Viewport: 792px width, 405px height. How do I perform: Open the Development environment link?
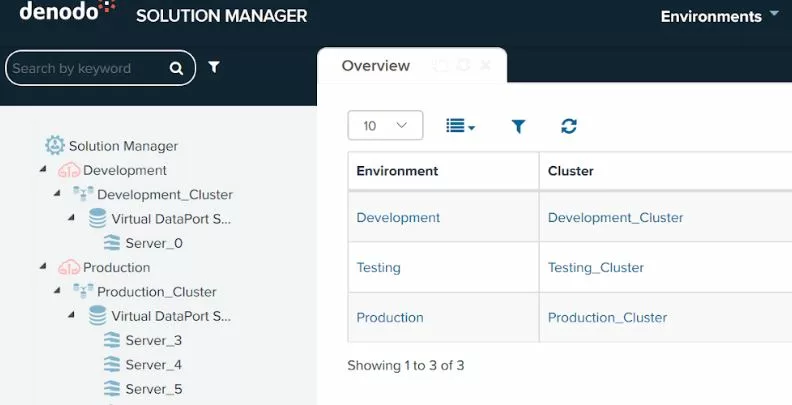coord(398,218)
